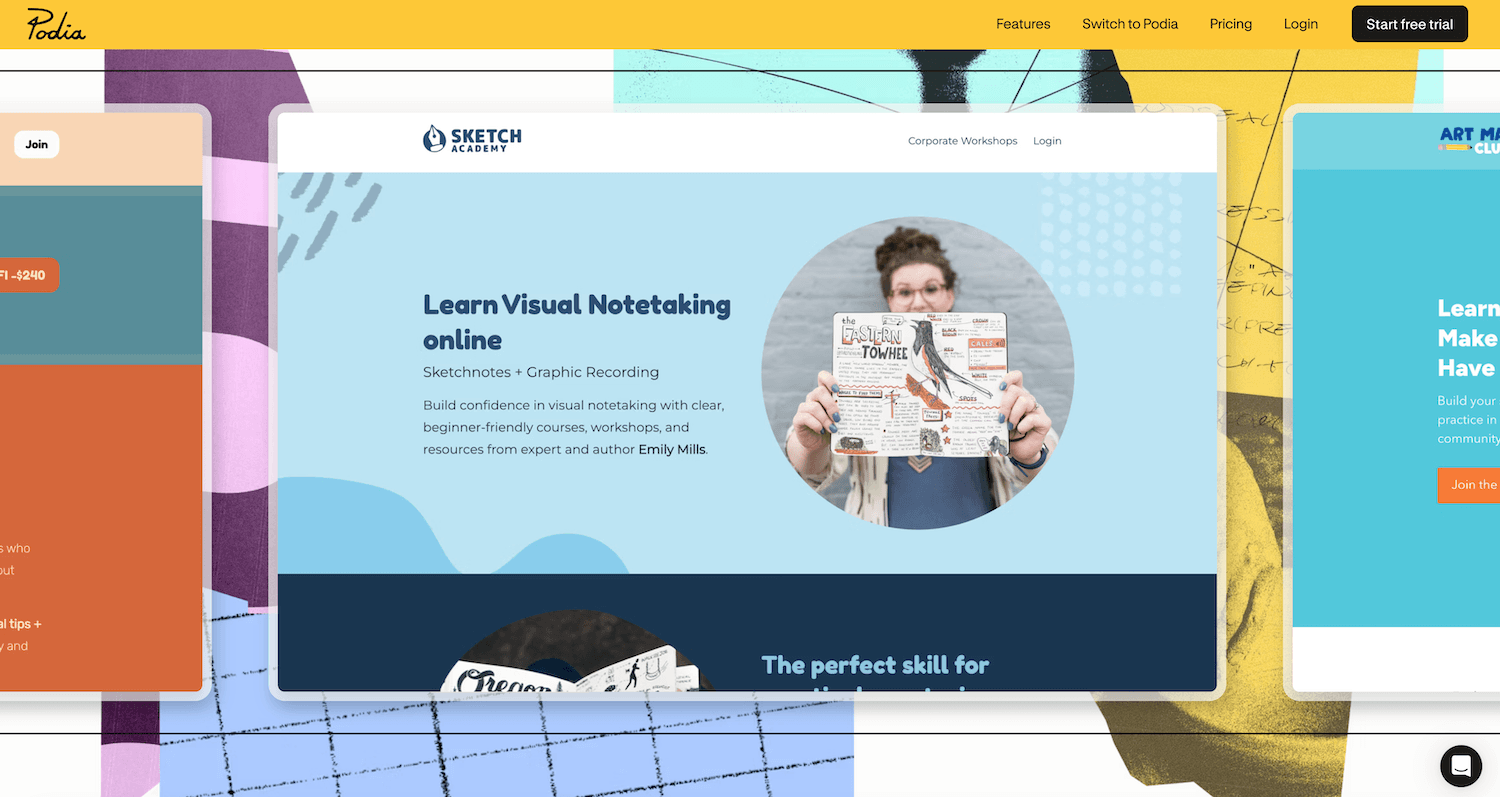Click the orange $240 price button
This screenshot has height=797, width=1500.
29,275
